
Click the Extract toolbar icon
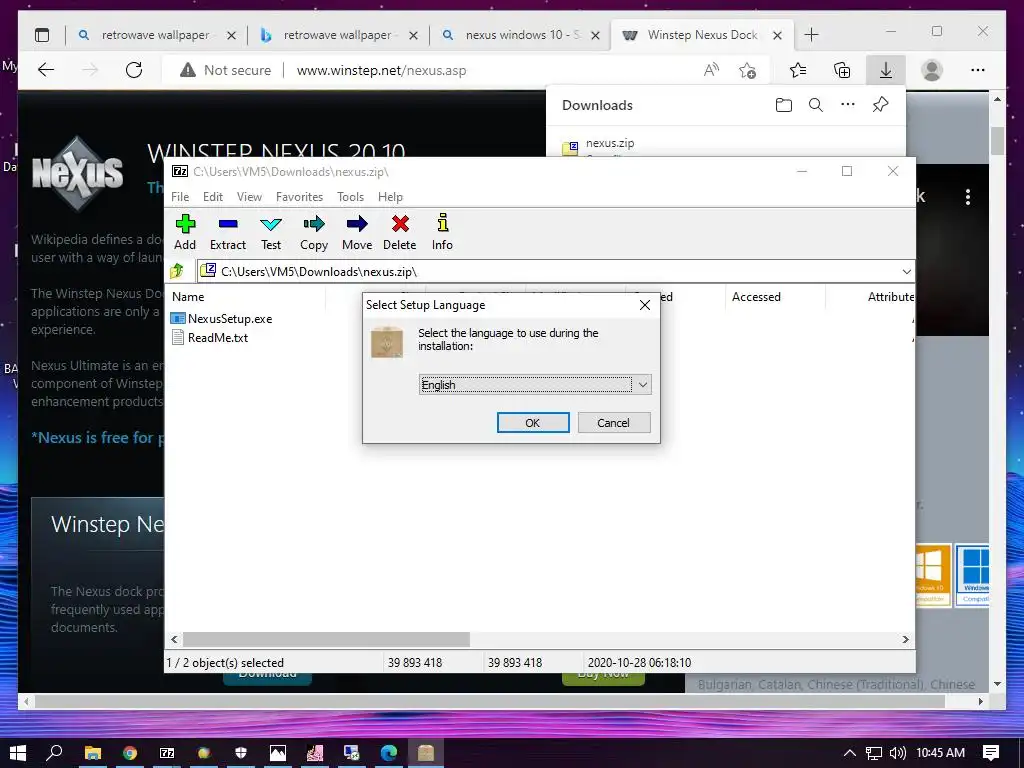click(228, 232)
